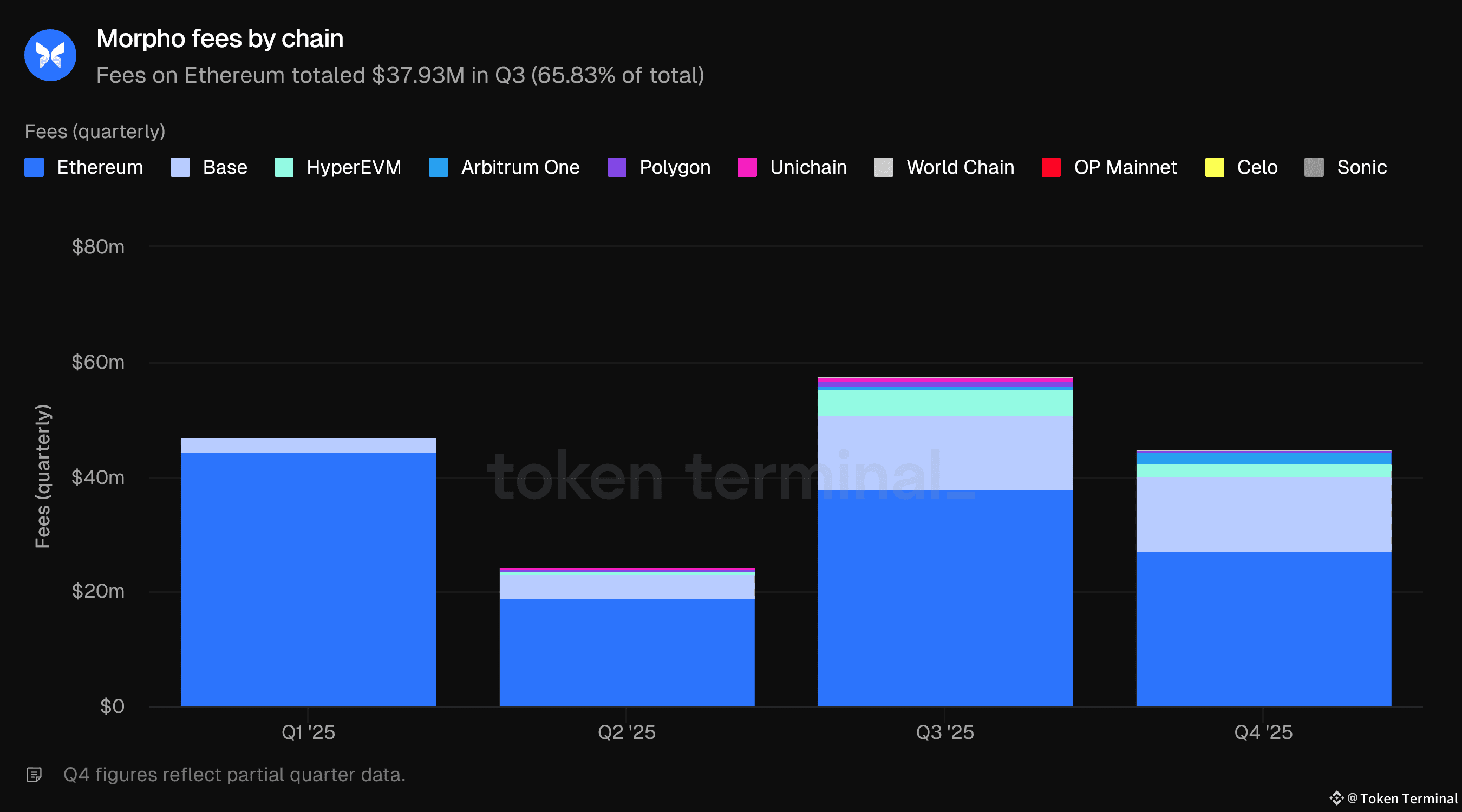Click the footnote note icon

point(34,775)
